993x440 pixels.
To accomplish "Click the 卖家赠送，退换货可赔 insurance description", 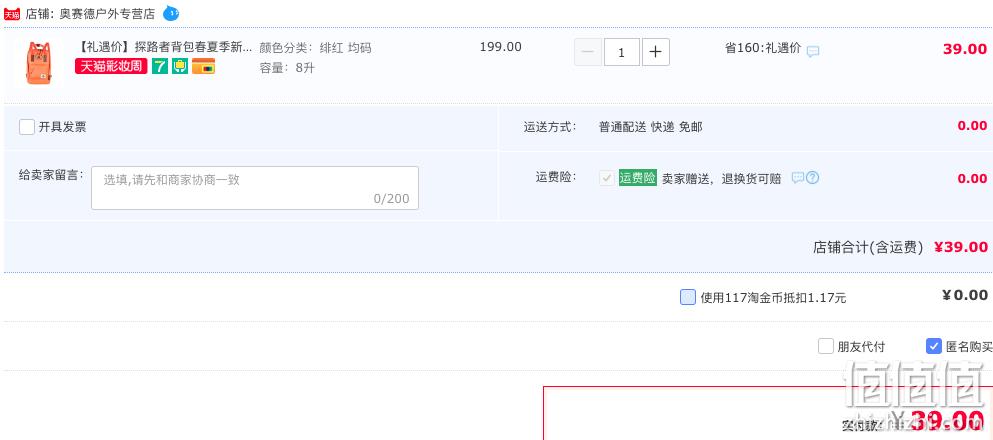I will pyautogui.click(x=721, y=179).
